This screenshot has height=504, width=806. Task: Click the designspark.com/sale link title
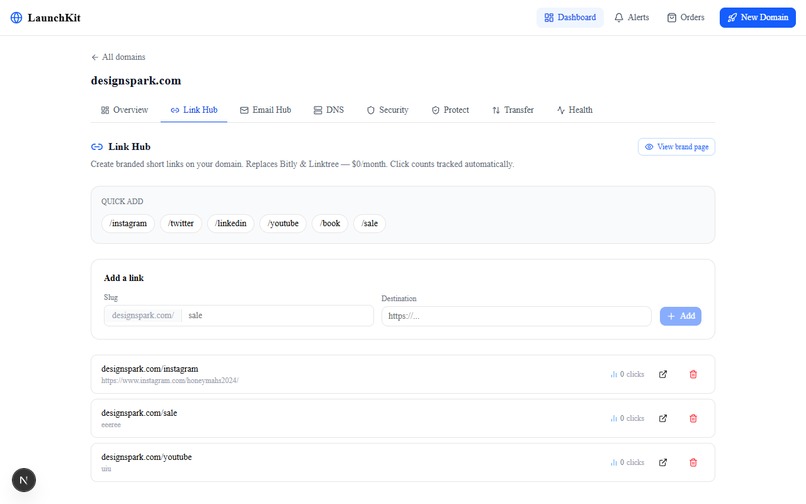[139, 413]
